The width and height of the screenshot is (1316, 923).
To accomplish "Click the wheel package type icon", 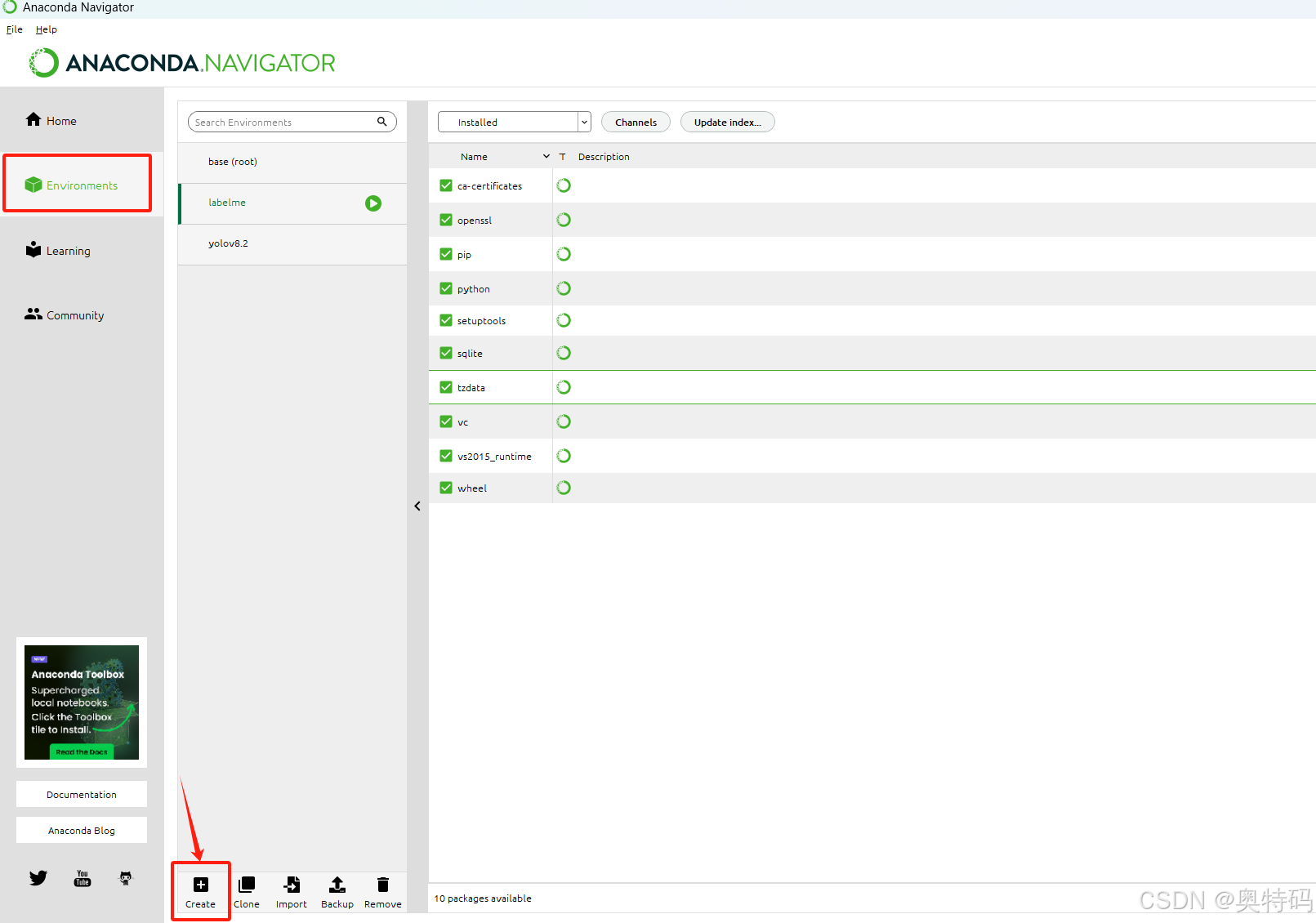I will (564, 488).
